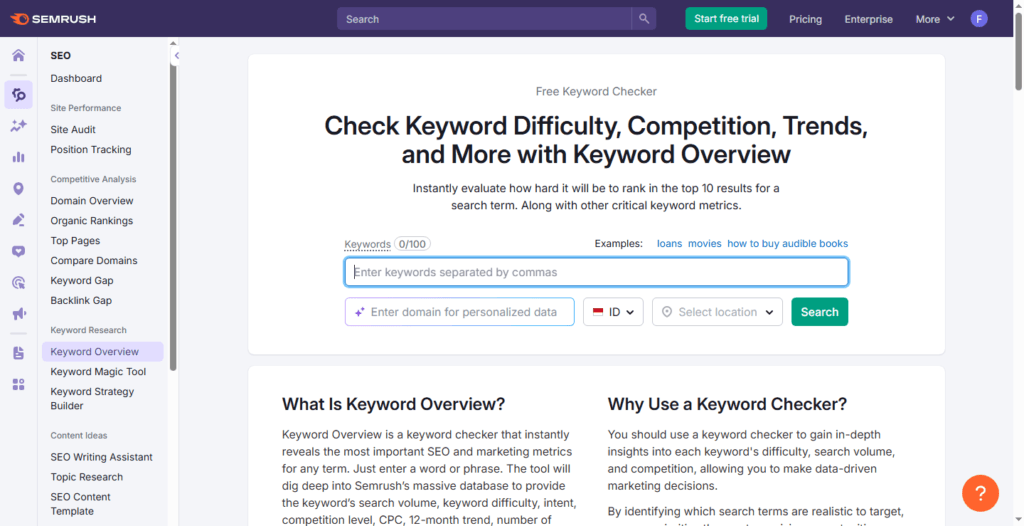Open the megaphone Advertising icon
This screenshot has height=526, width=1024.
tap(18, 314)
